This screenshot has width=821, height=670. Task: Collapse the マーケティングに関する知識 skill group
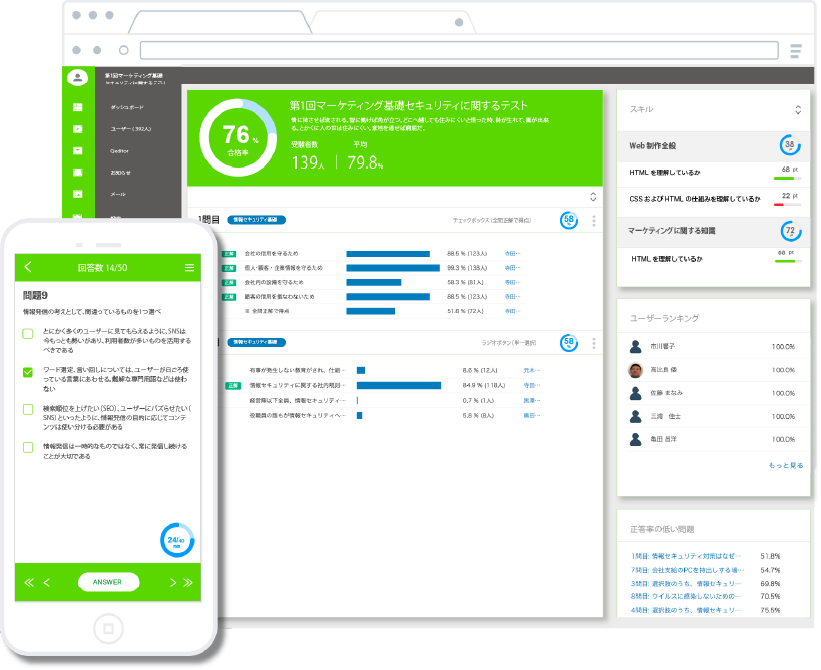(713, 231)
